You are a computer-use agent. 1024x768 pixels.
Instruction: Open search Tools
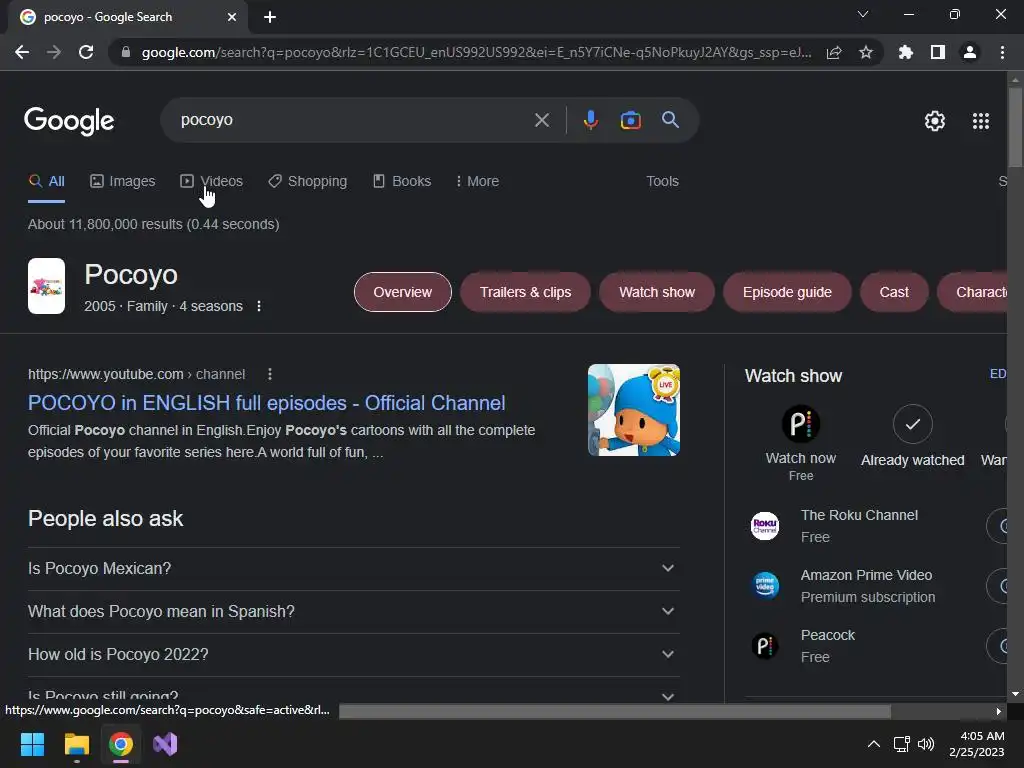(x=662, y=182)
